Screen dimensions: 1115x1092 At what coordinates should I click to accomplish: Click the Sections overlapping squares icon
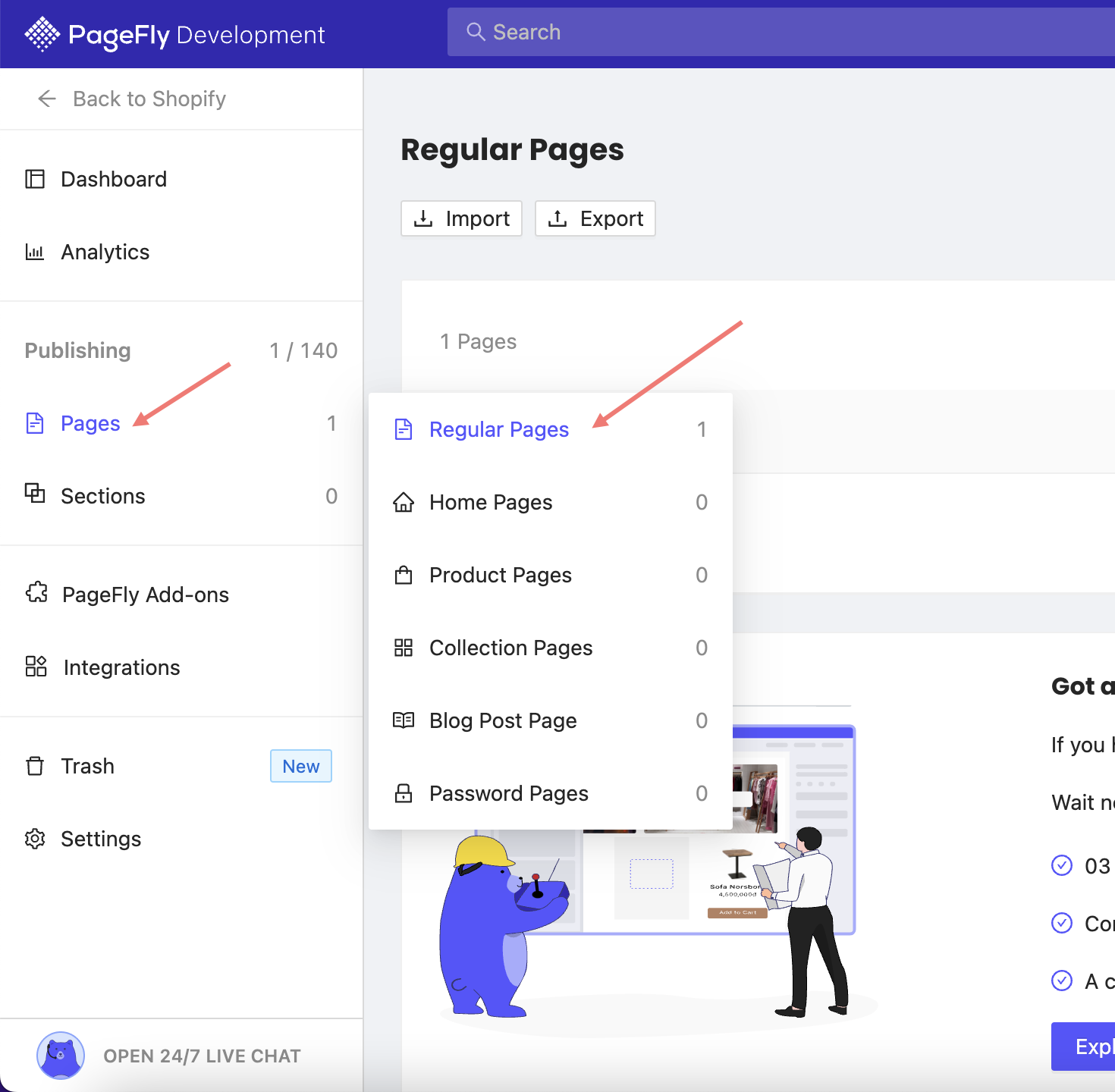point(35,494)
